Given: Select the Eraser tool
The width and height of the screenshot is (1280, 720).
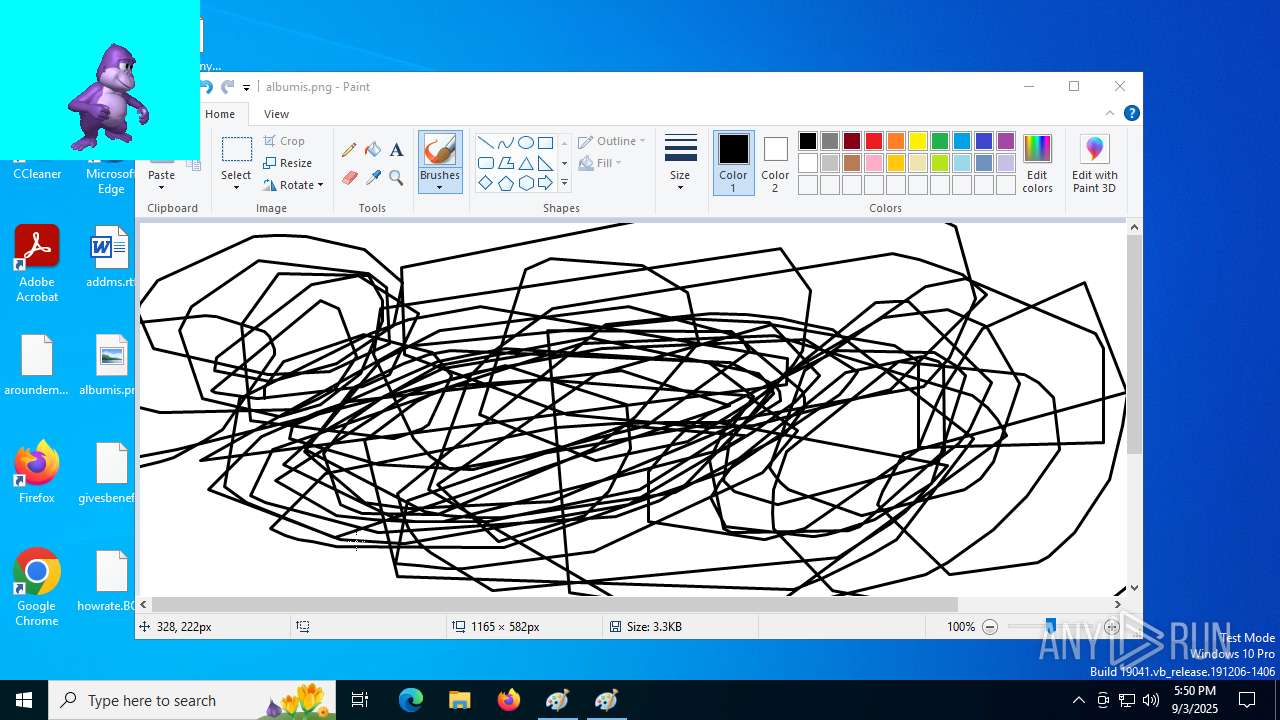Looking at the screenshot, I should click(x=349, y=178).
